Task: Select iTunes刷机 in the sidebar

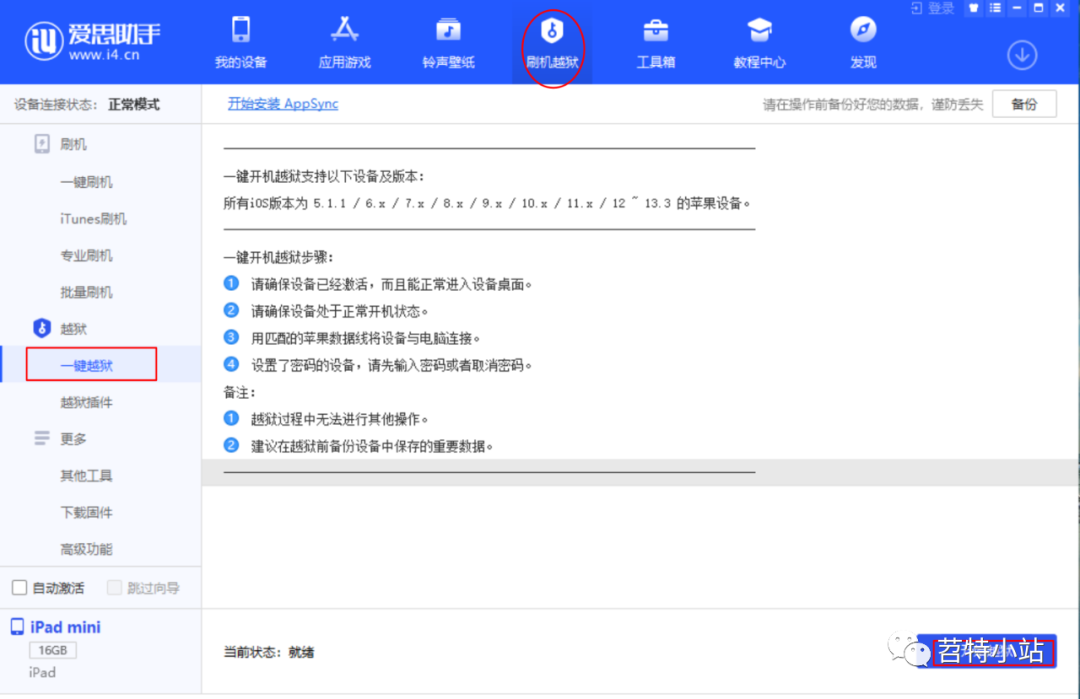Action: point(93,218)
